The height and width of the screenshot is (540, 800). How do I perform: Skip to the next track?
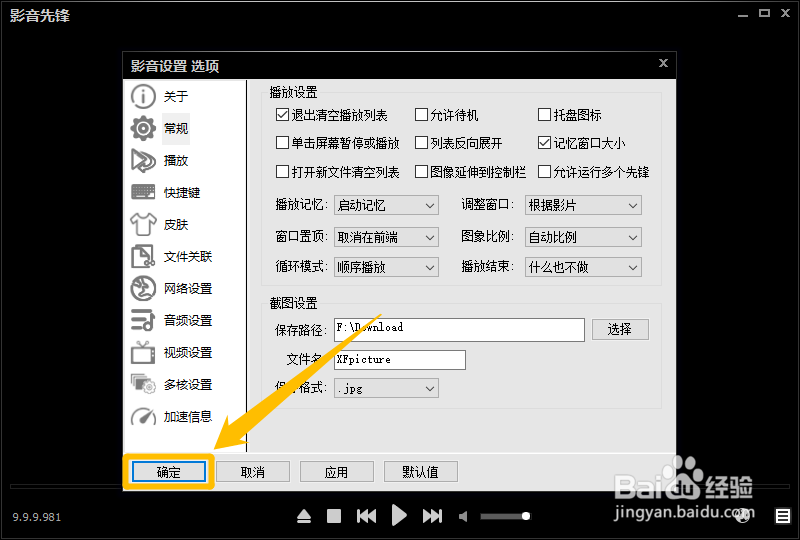[x=432, y=516]
